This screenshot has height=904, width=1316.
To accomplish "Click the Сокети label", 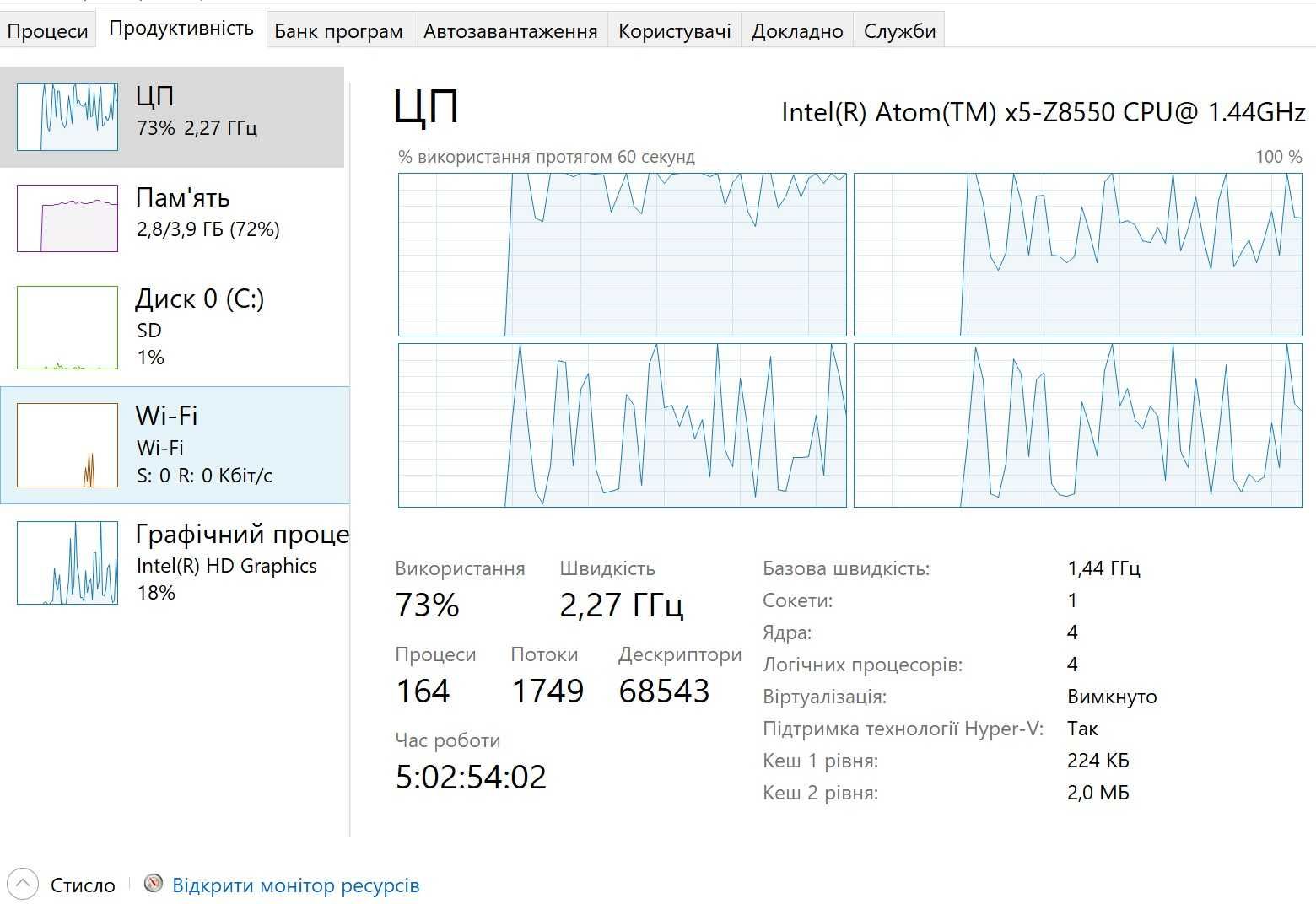I will click(797, 600).
